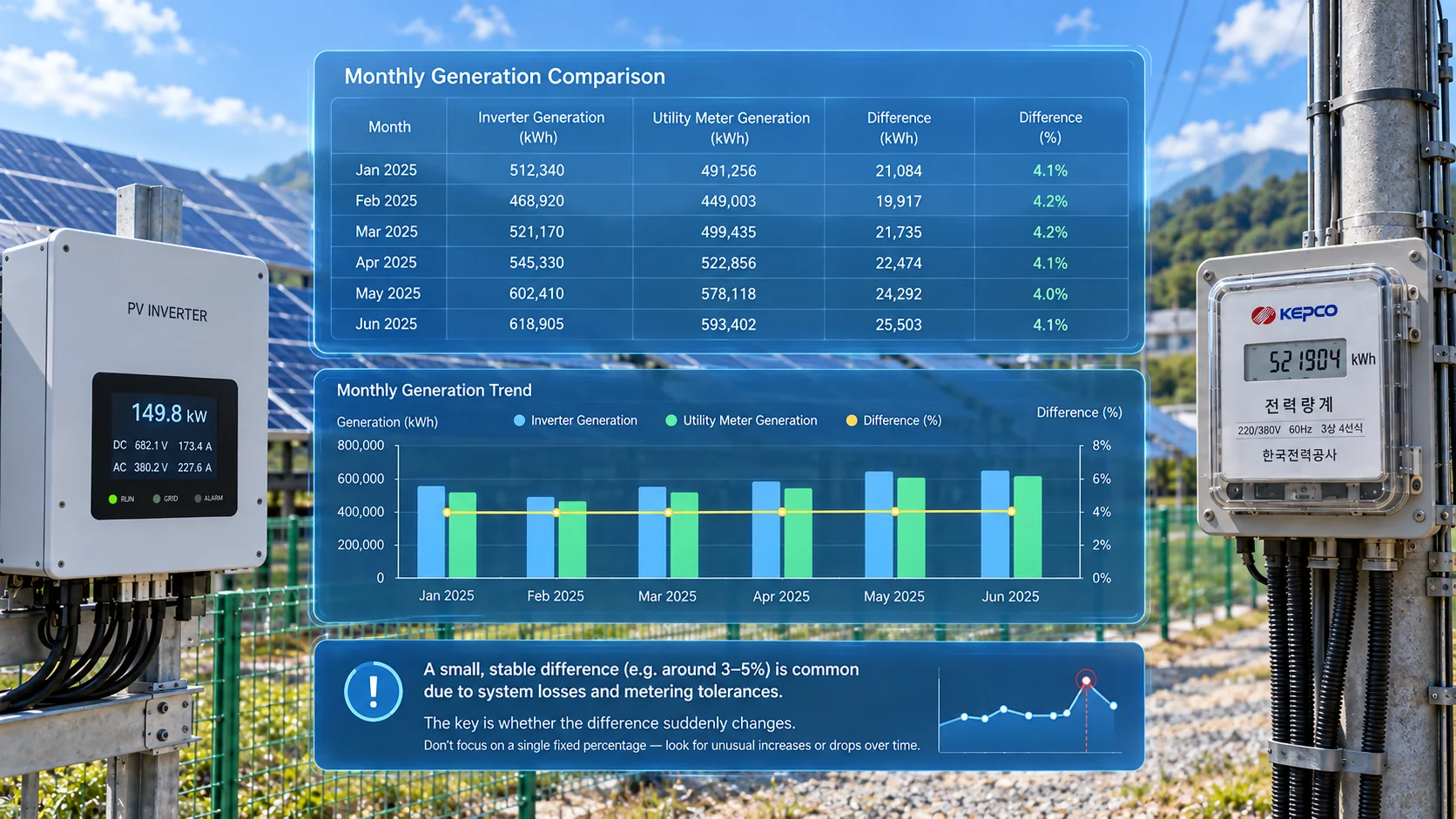Click the 512,340 inverter value

tap(536, 171)
